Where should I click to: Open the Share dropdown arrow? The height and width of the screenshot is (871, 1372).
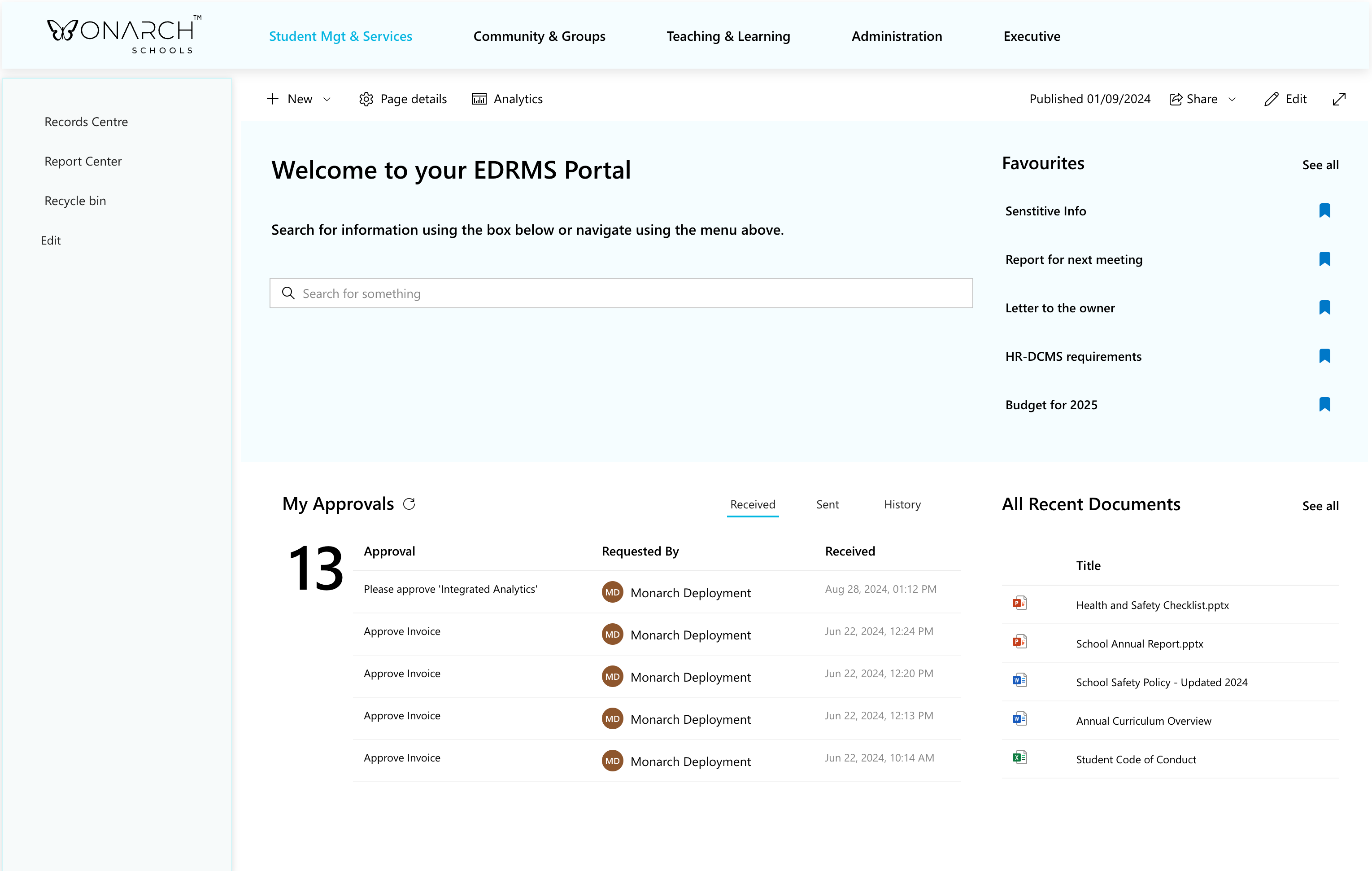coord(1232,99)
